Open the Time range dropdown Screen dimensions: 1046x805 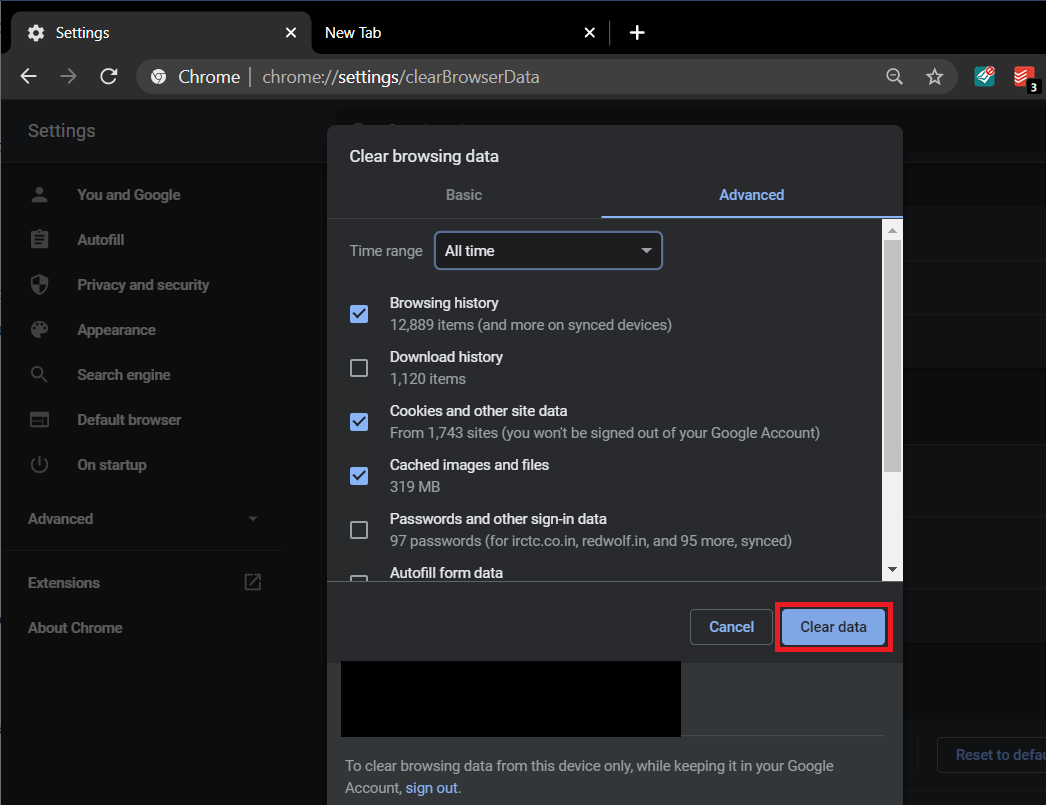coord(548,251)
